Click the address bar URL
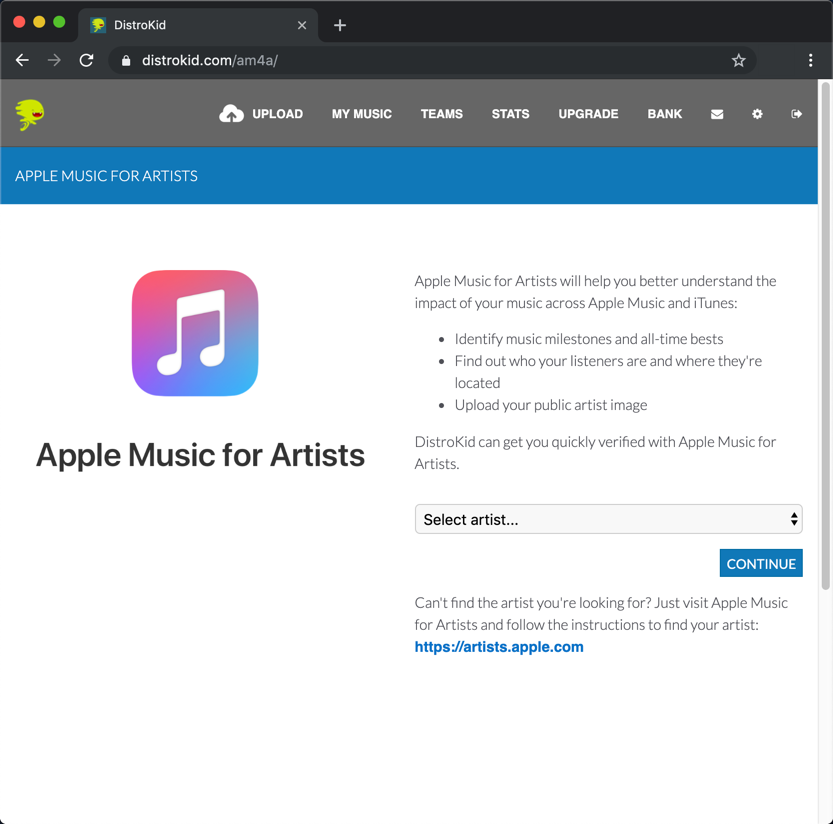This screenshot has width=833, height=824. 210,60
